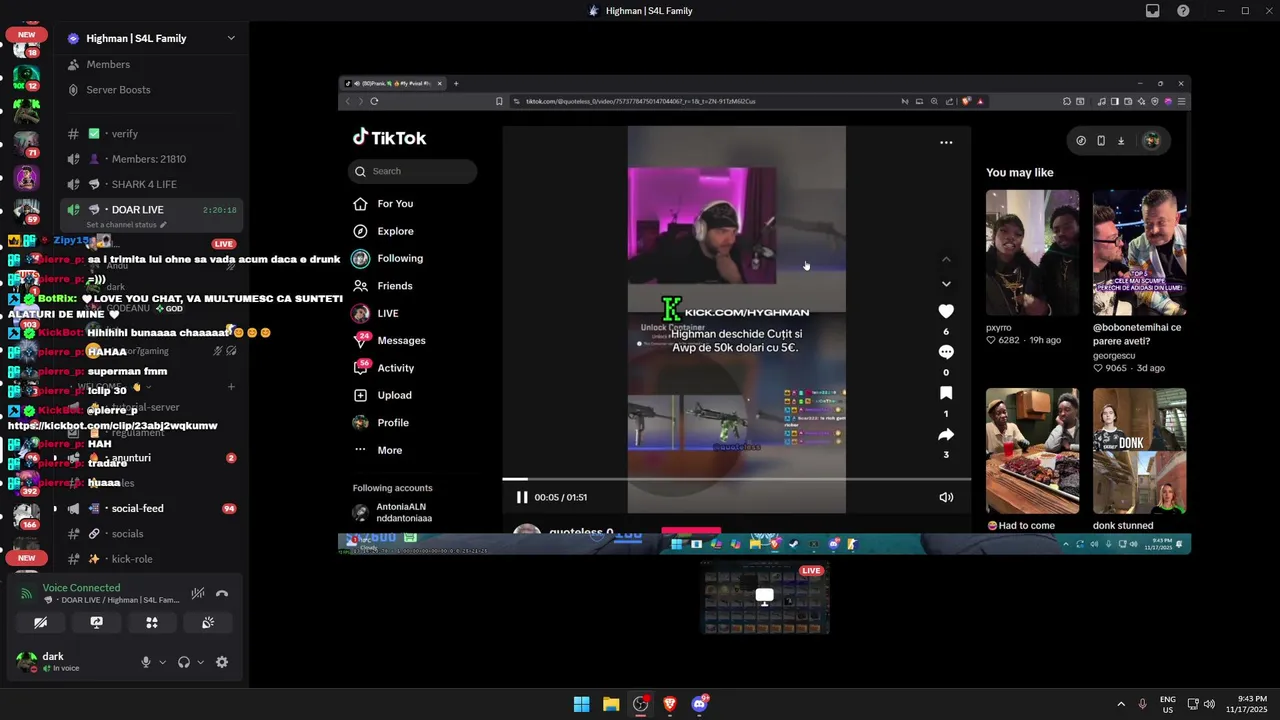Open Discord help question mark icon

1184,11
